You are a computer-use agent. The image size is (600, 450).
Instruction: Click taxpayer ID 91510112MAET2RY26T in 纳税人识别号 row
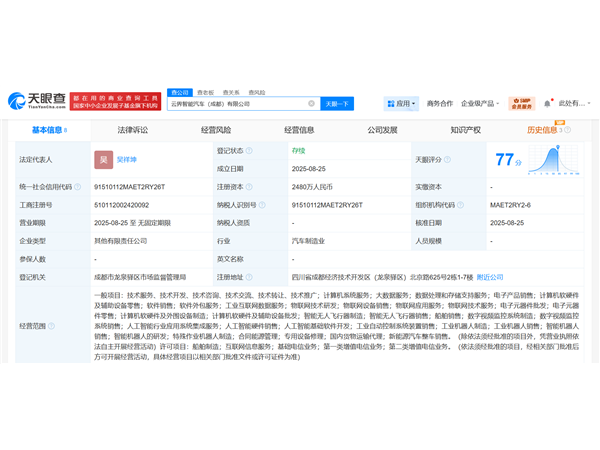(x=327, y=205)
